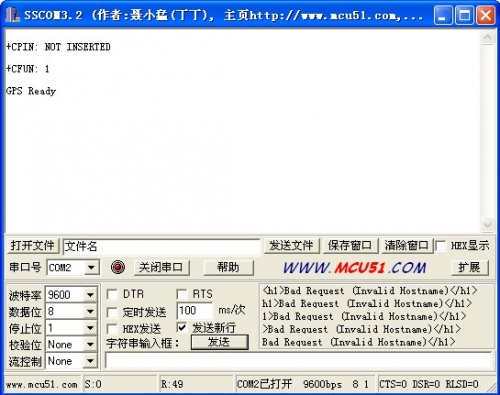
Task: Enable the HEX发送 checkbox
Action: (112, 329)
